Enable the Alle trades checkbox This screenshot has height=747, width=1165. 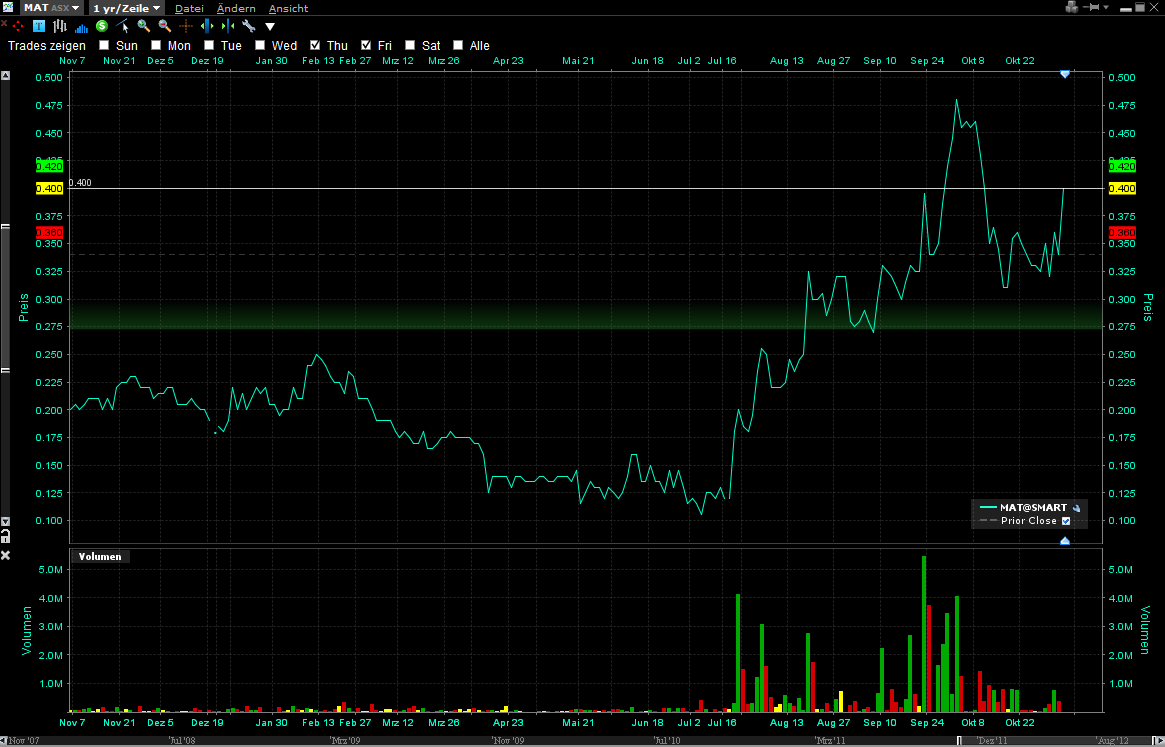[458, 45]
